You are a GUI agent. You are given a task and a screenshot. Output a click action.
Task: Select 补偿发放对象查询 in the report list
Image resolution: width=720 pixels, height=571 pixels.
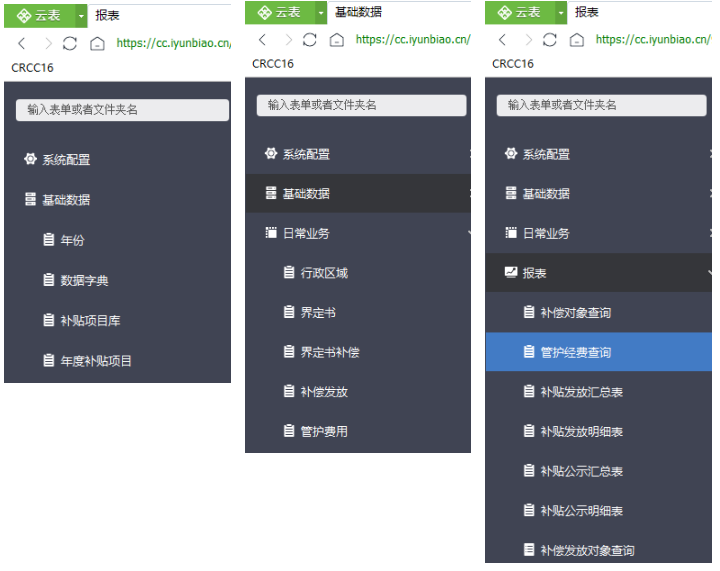(x=587, y=550)
